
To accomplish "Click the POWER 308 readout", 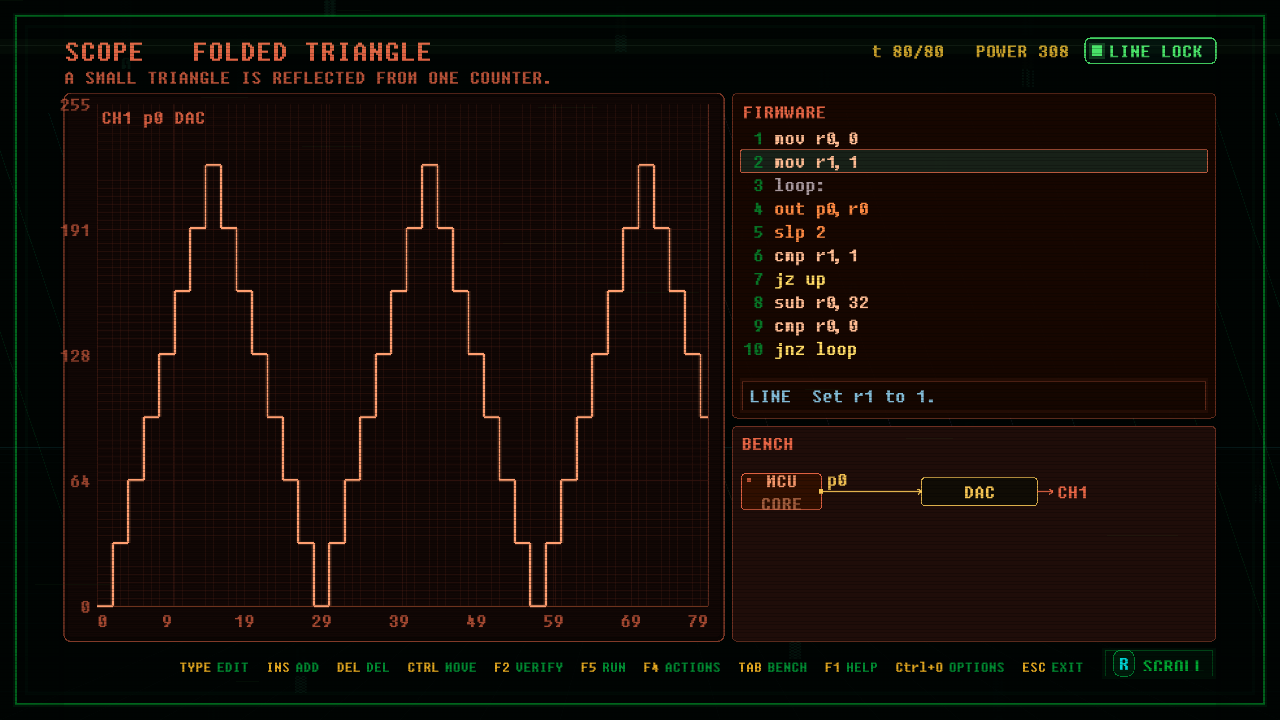I will [1022, 51].
